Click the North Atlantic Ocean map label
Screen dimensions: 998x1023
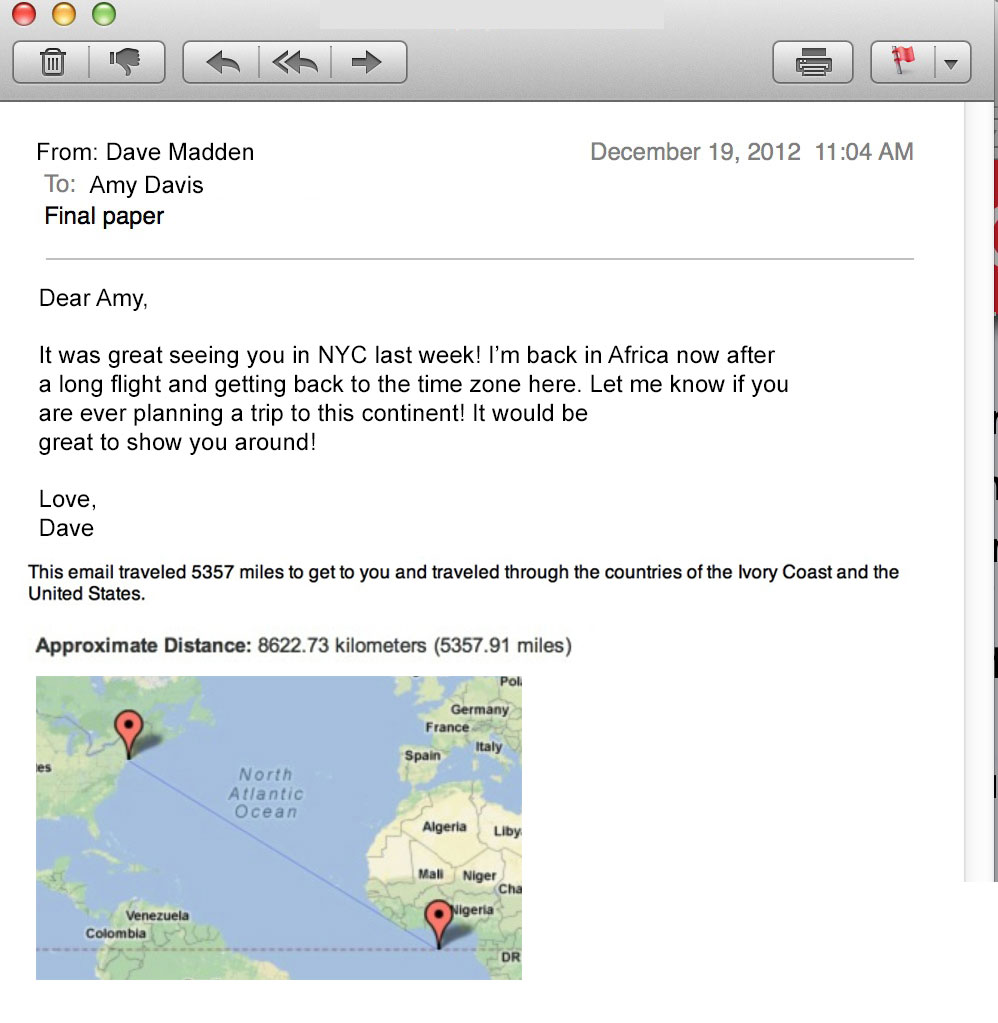click(265, 793)
